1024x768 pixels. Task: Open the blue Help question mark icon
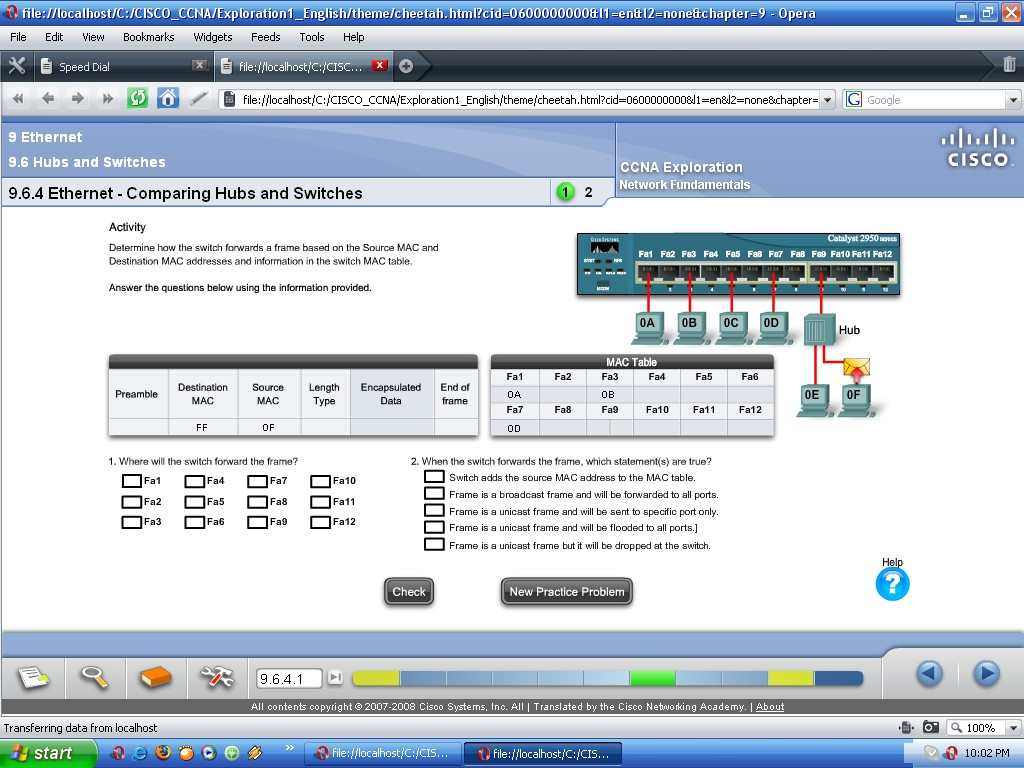click(892, 583)
